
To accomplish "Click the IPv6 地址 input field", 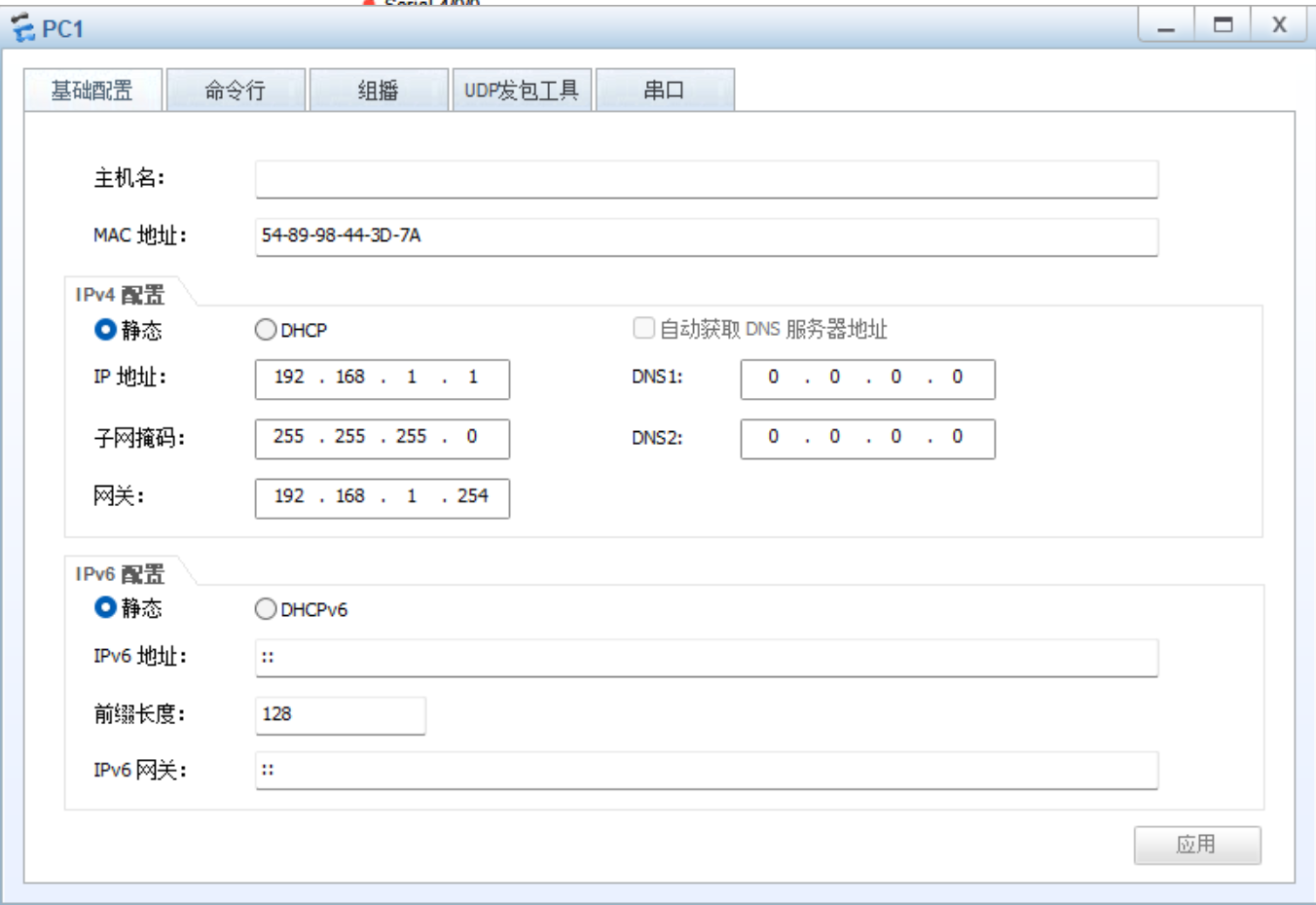I will click(707, 658).
